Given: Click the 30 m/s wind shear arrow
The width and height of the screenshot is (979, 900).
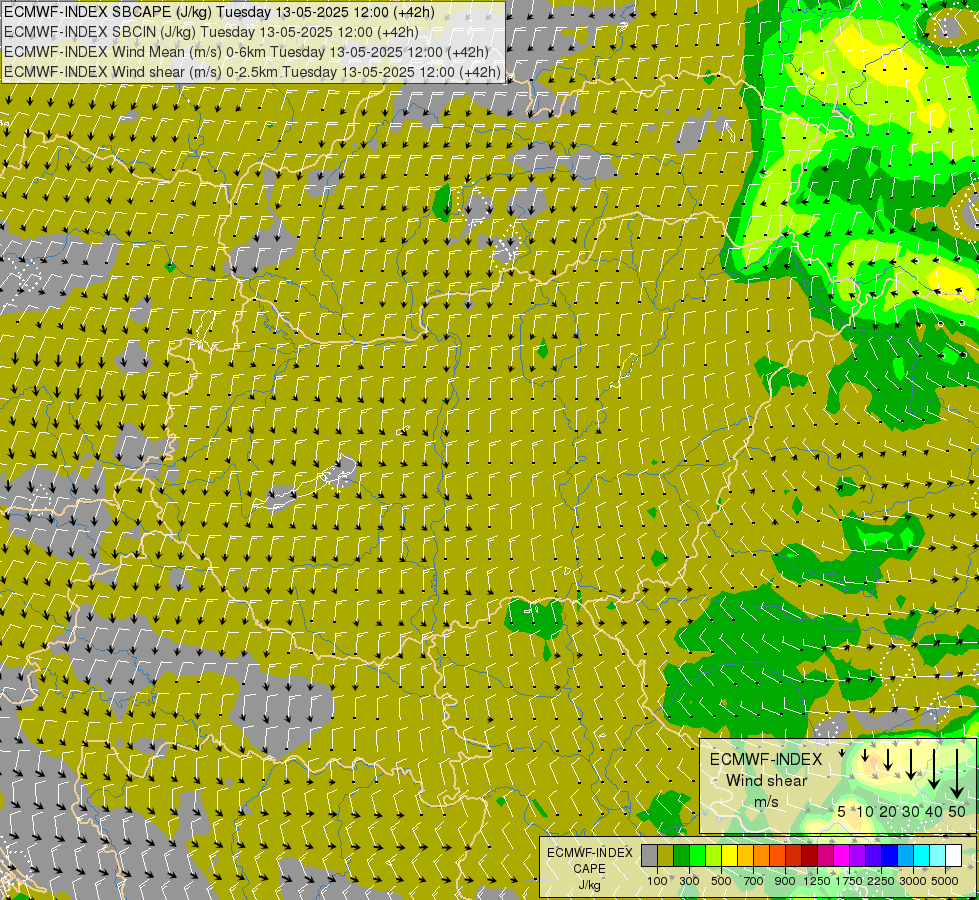Looking at the screenshot, I should coord(911,764).
